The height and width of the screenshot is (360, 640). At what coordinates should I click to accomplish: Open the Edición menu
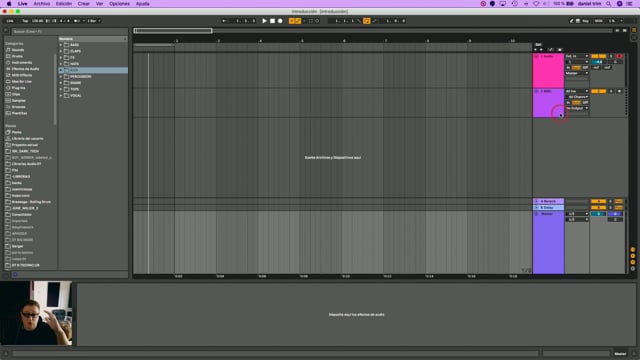[x=64, y=4]
